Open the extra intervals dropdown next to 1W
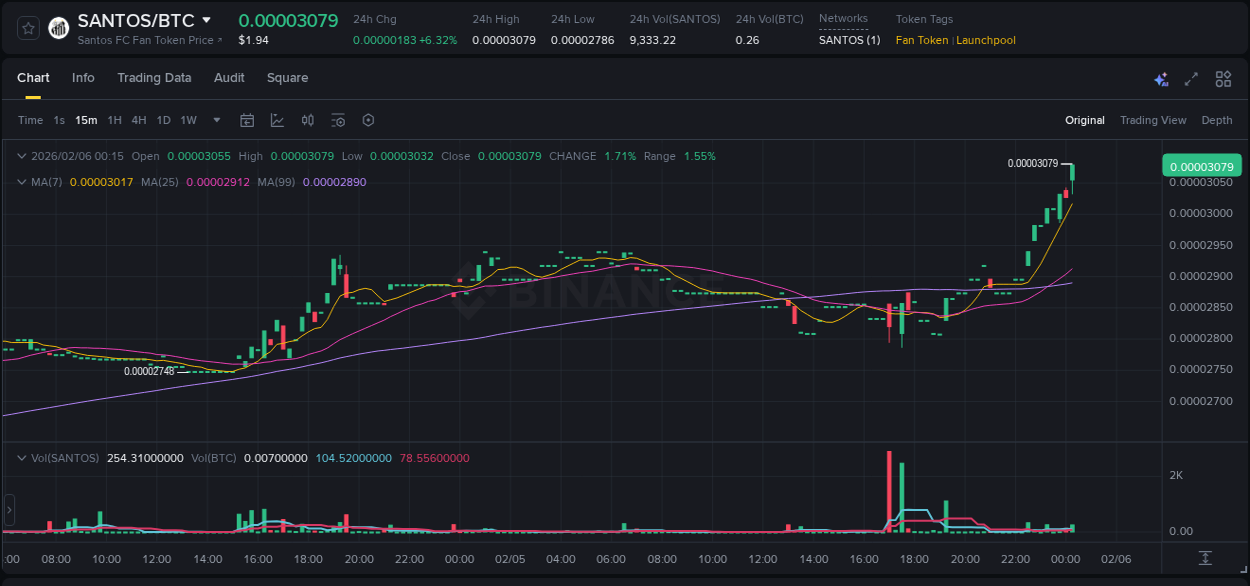Screen dimensions: 1250x586 coord(216,120)
